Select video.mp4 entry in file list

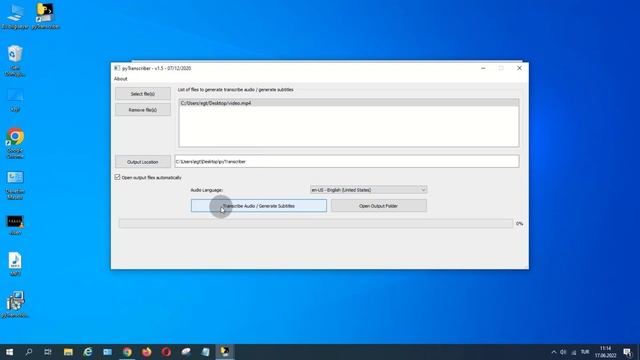[349, 103]
